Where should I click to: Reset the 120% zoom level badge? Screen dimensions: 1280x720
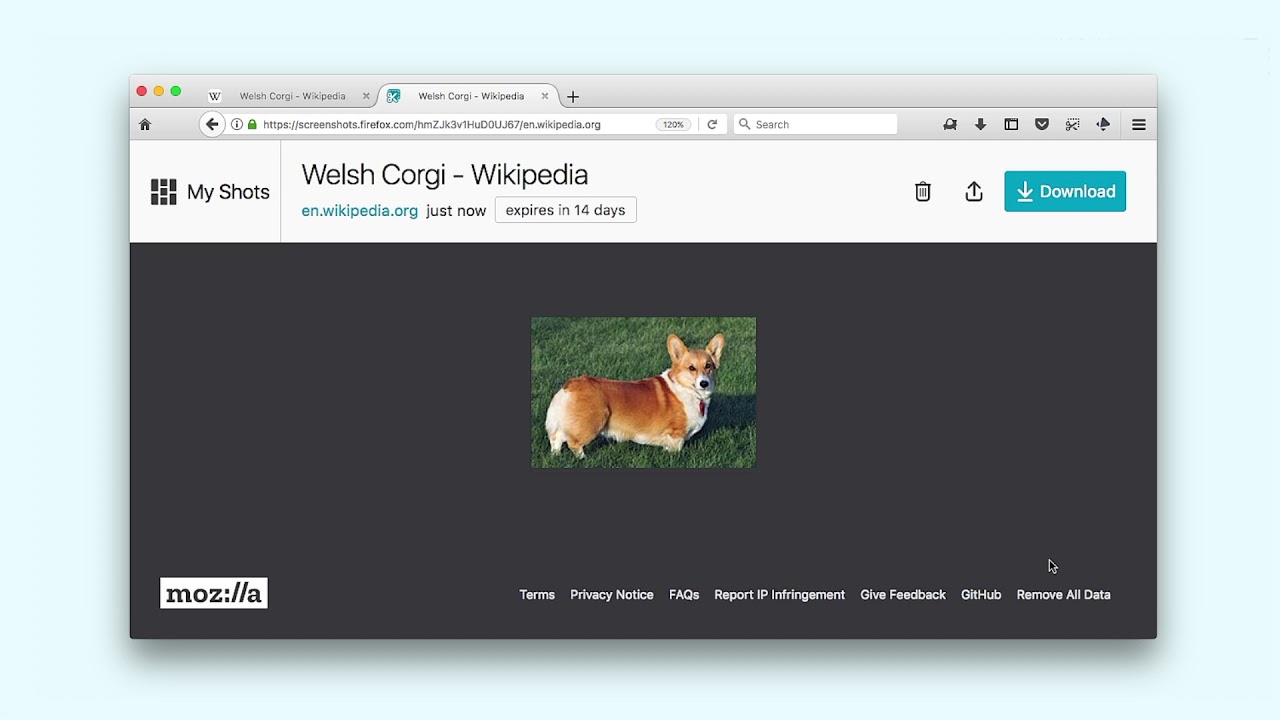[673, 125]
